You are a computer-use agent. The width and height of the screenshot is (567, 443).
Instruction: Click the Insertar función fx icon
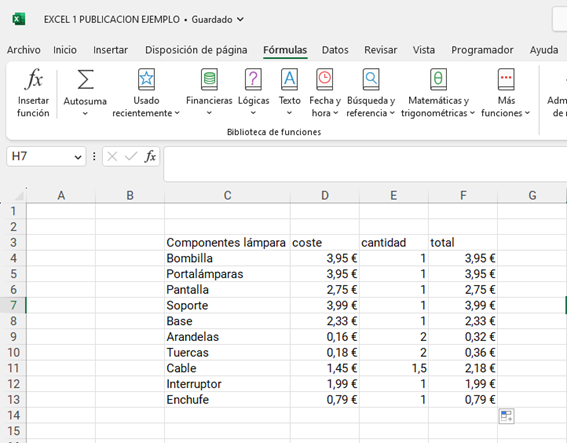[x=34, y=79]
